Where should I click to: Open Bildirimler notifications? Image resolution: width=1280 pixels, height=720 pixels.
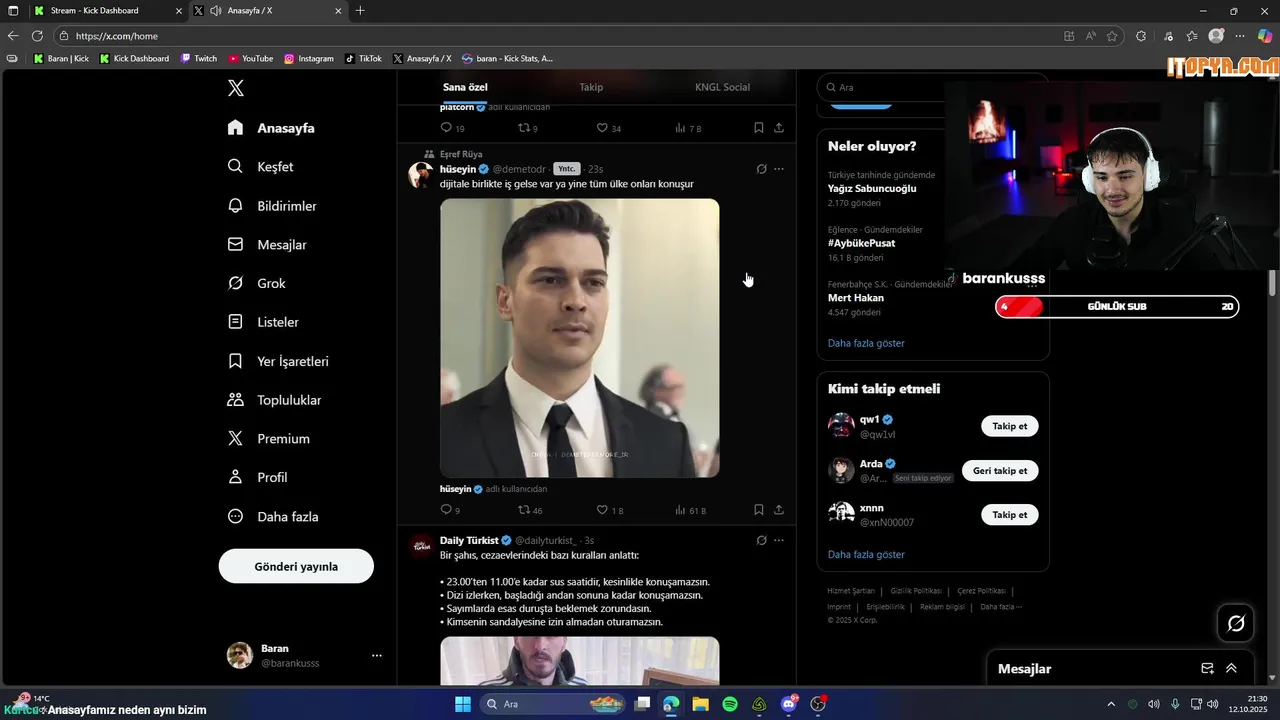tap(272, 206)
